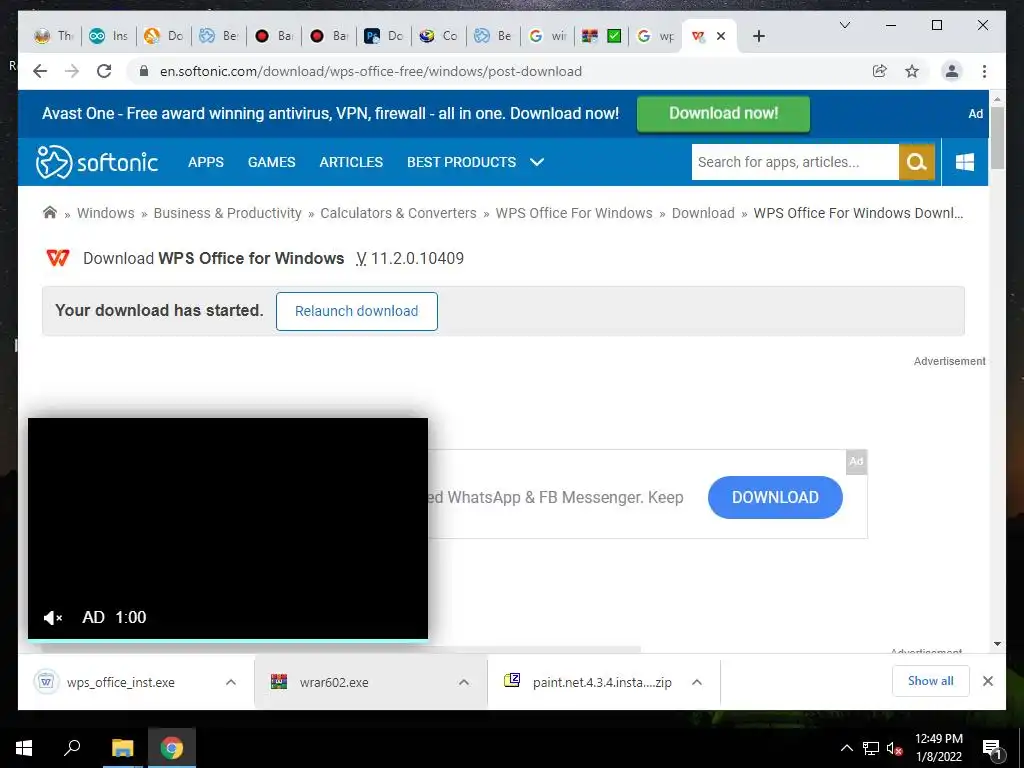Switch to the Google 'wir' tab
The width and height of the screenshot is (1024, 768).
point(547,36)
